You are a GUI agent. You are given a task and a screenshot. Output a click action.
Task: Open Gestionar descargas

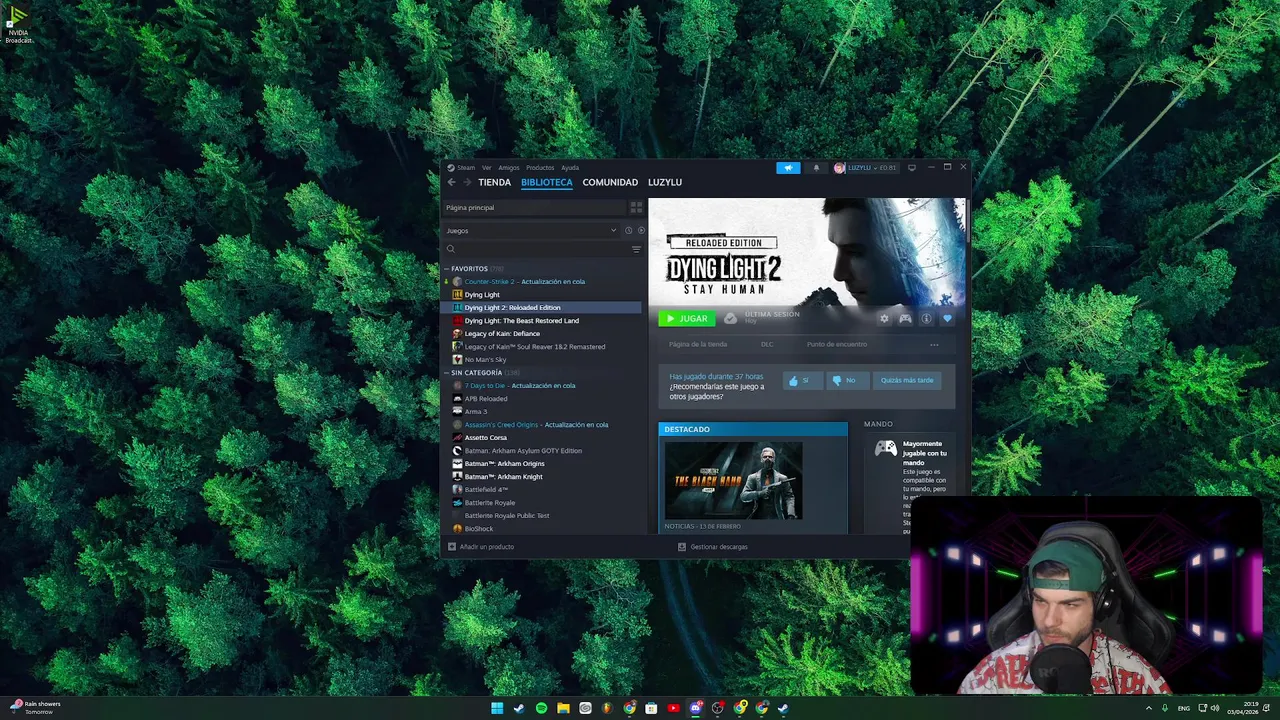click(x=713, y=547)
